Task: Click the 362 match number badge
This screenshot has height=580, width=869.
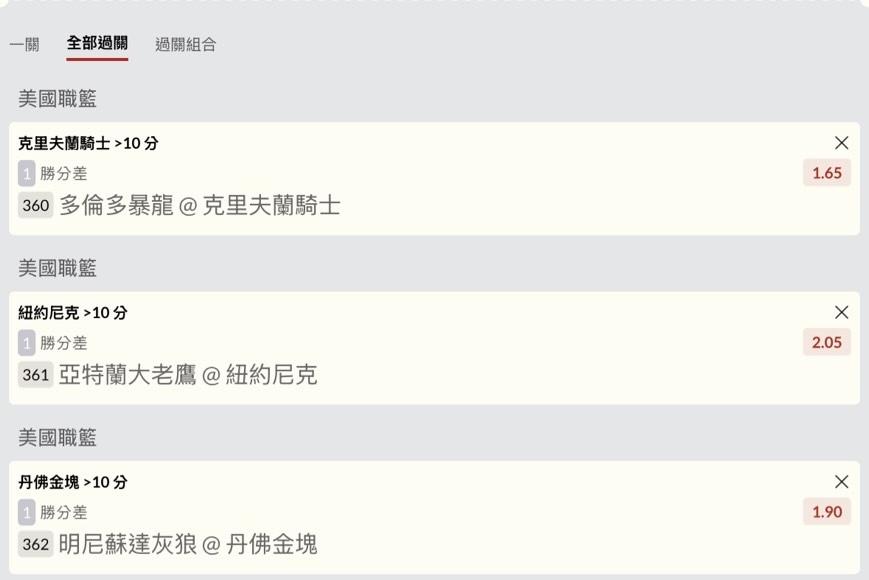Action: point(35,545)
